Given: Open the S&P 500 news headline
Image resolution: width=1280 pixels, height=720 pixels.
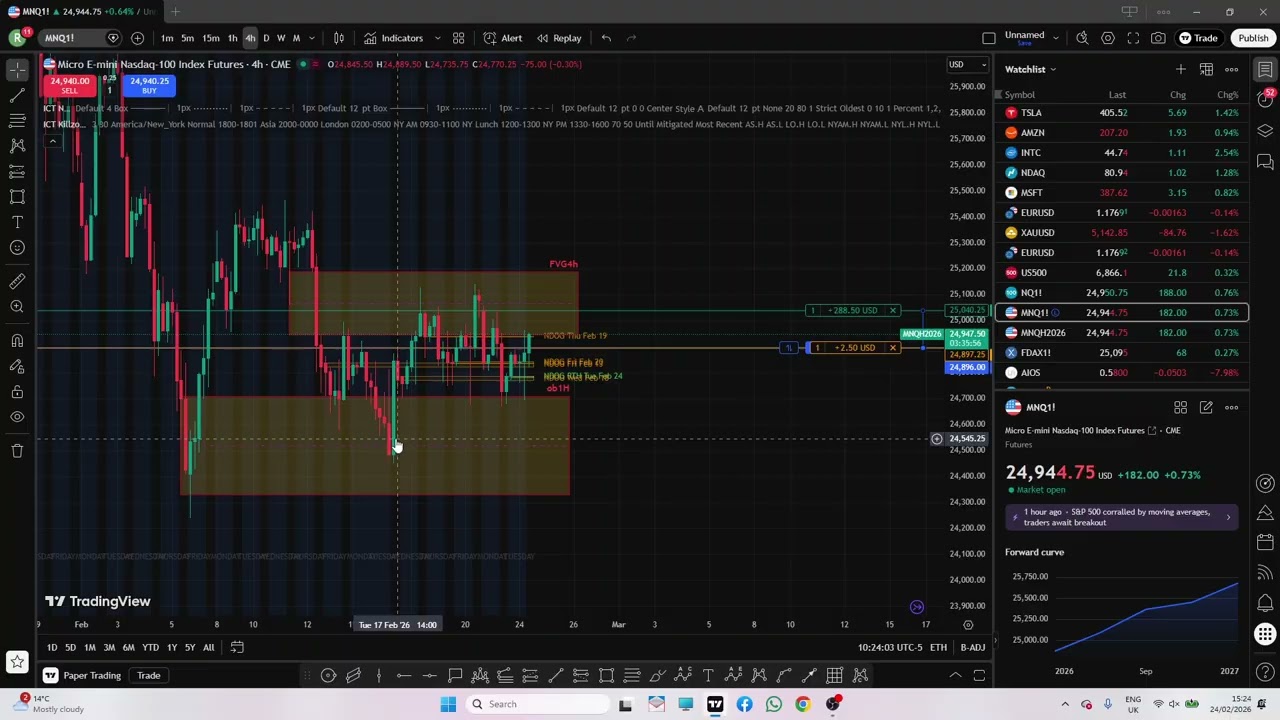Looking at the screenshot, I should pyautogui.click(x=1121, y=517).
